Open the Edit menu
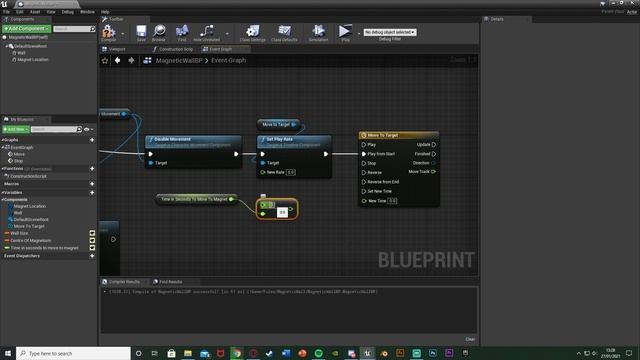The image size is (640, 360). 20,12
